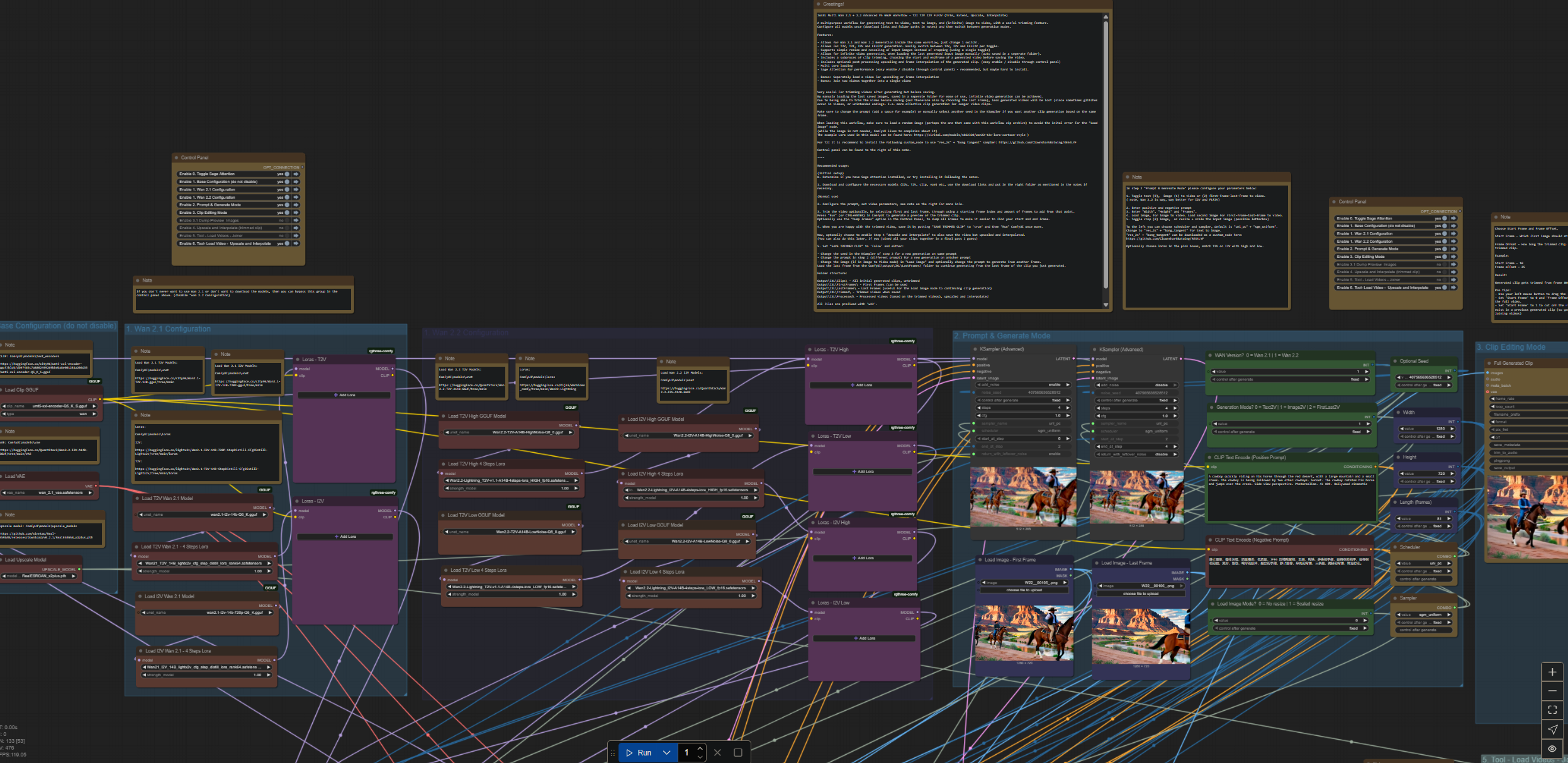The image size is (1568, 763).
Task: Toggle Enable 1. Wan 2.2 Configuration in left Control Panel
Action: tap(287, 198)
